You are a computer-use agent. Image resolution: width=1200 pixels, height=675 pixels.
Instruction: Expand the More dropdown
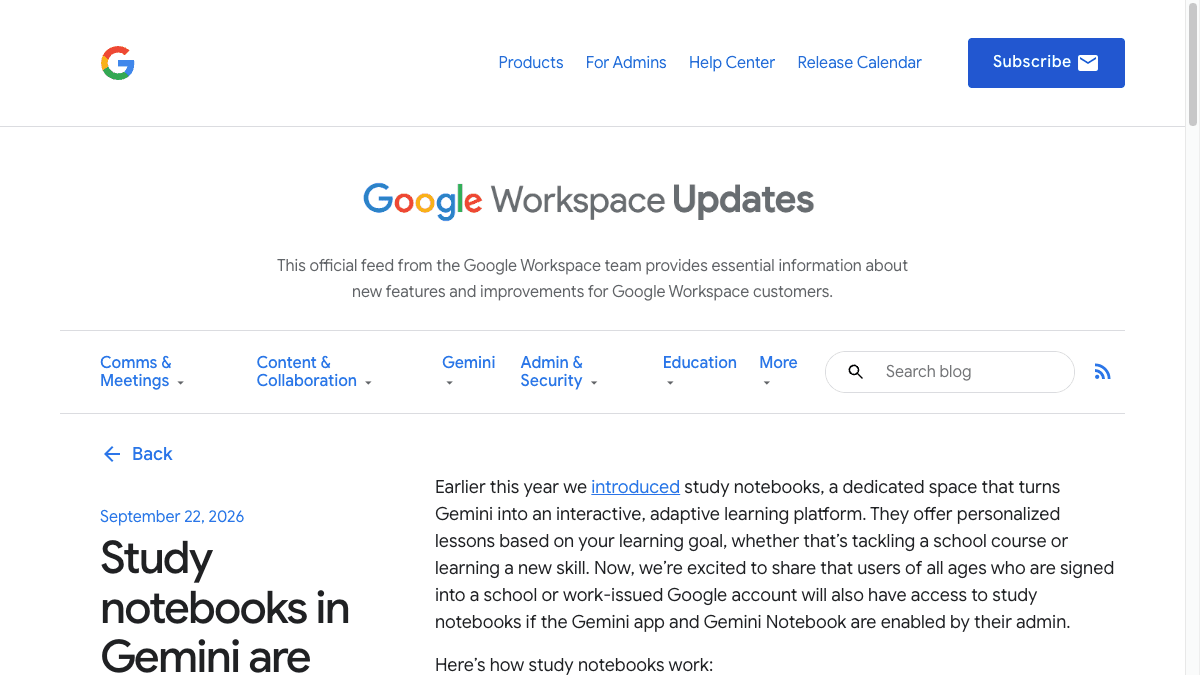point(778,371)
